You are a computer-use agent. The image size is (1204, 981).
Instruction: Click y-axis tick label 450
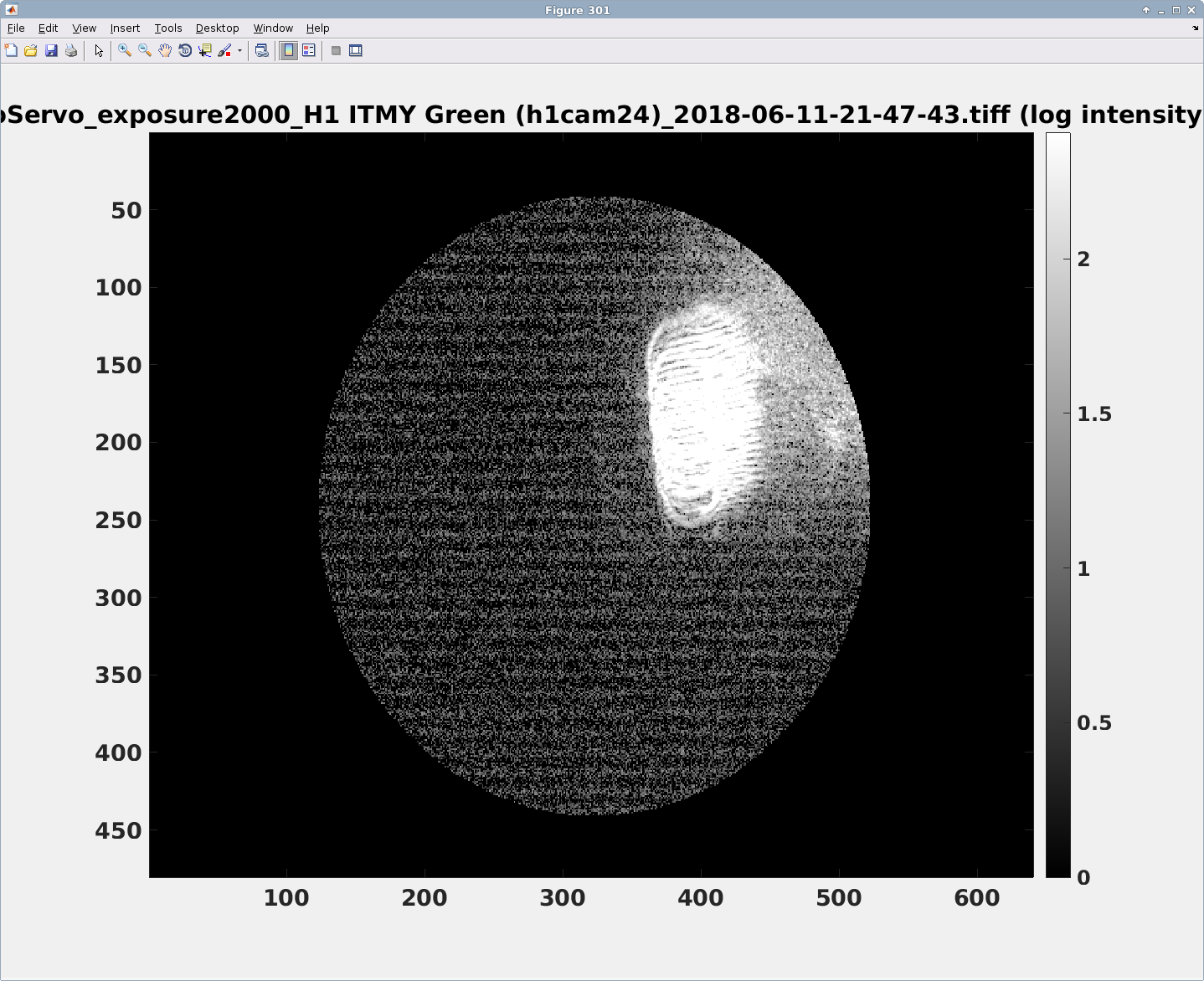tap(118, 831)
